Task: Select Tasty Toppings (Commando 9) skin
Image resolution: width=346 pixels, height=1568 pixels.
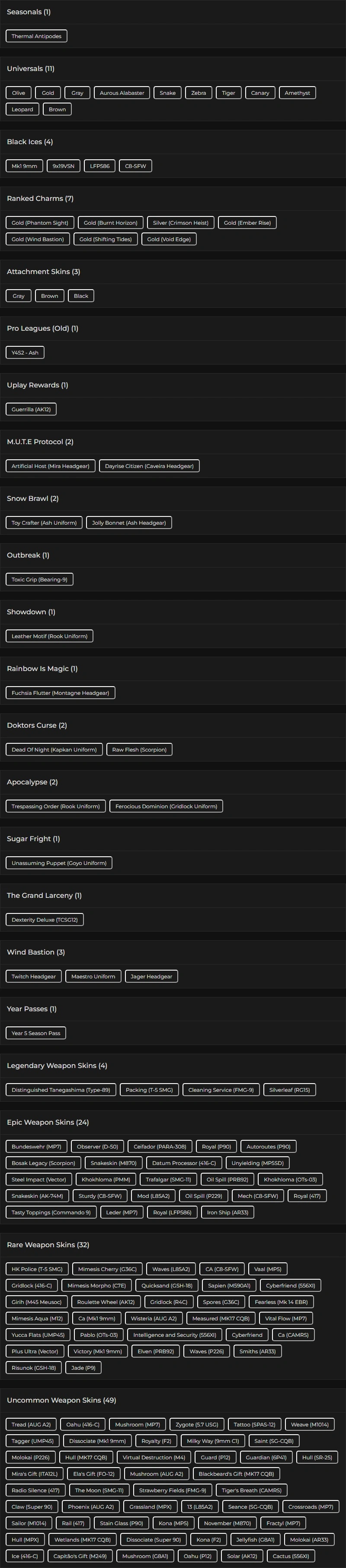Action: click(x=51, y=1212)
